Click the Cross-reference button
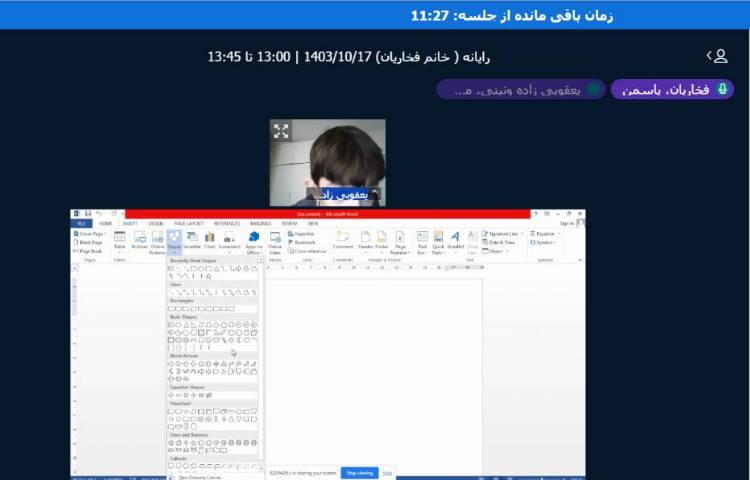Viewport: 750px width, 480px height. click(x=307, y=251)
